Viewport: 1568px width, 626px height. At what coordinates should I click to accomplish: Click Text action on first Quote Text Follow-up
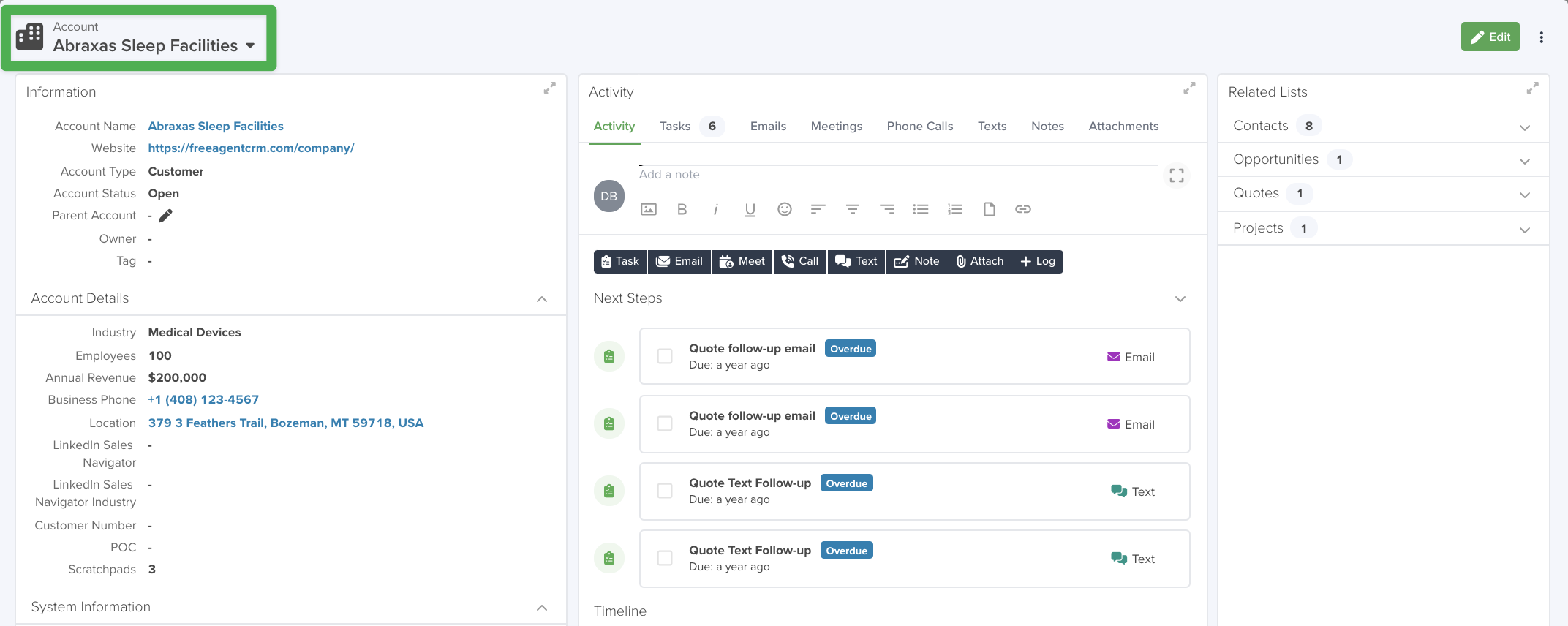pyautogui.click(x=1133, y=491)
